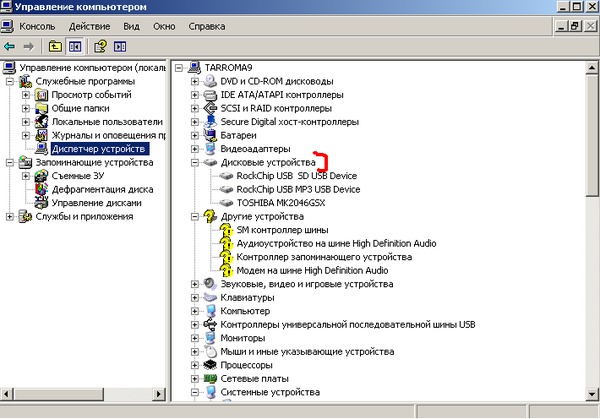Click the Батареи device category icon

(x=211, y=135)
